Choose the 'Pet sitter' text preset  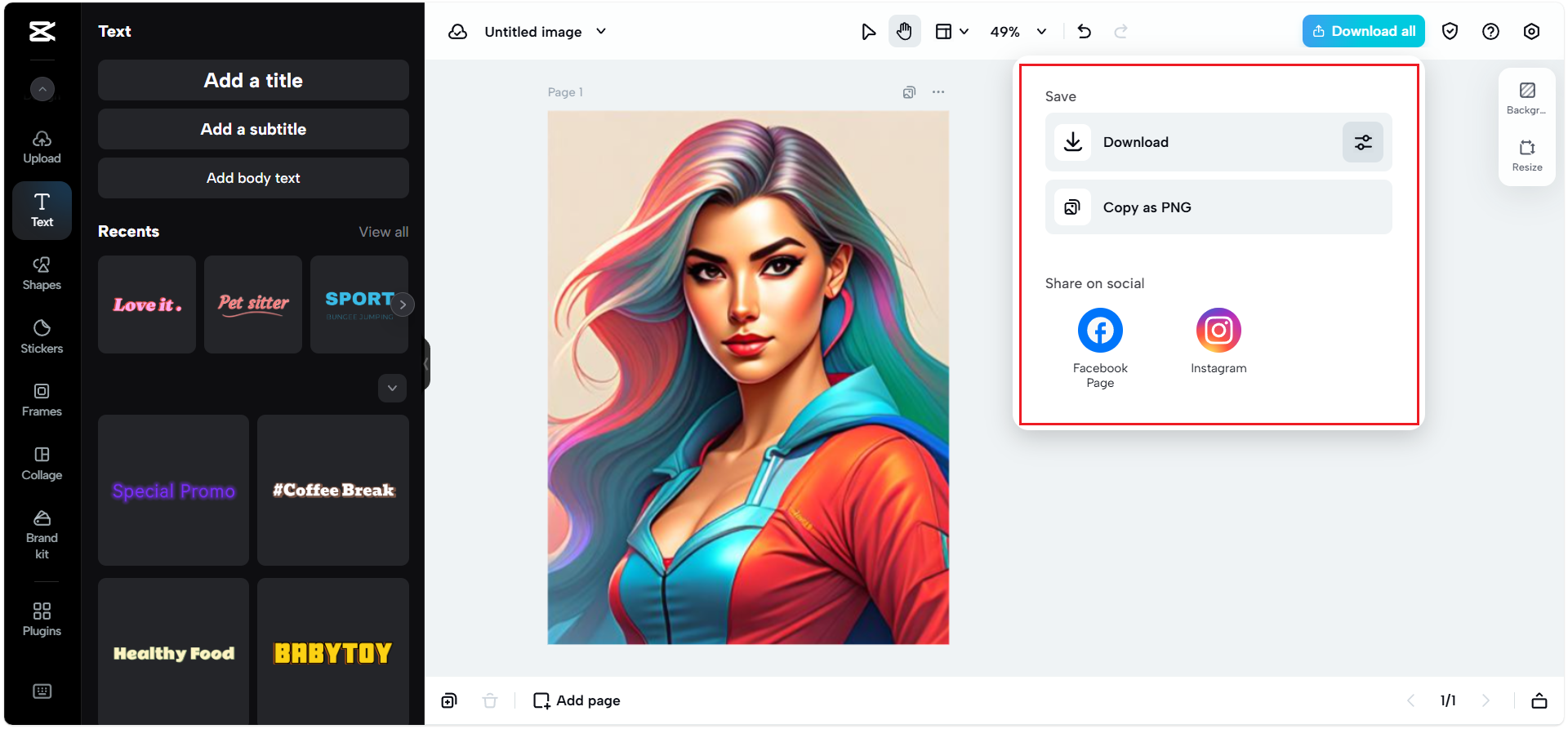click(x=253, y=304)
